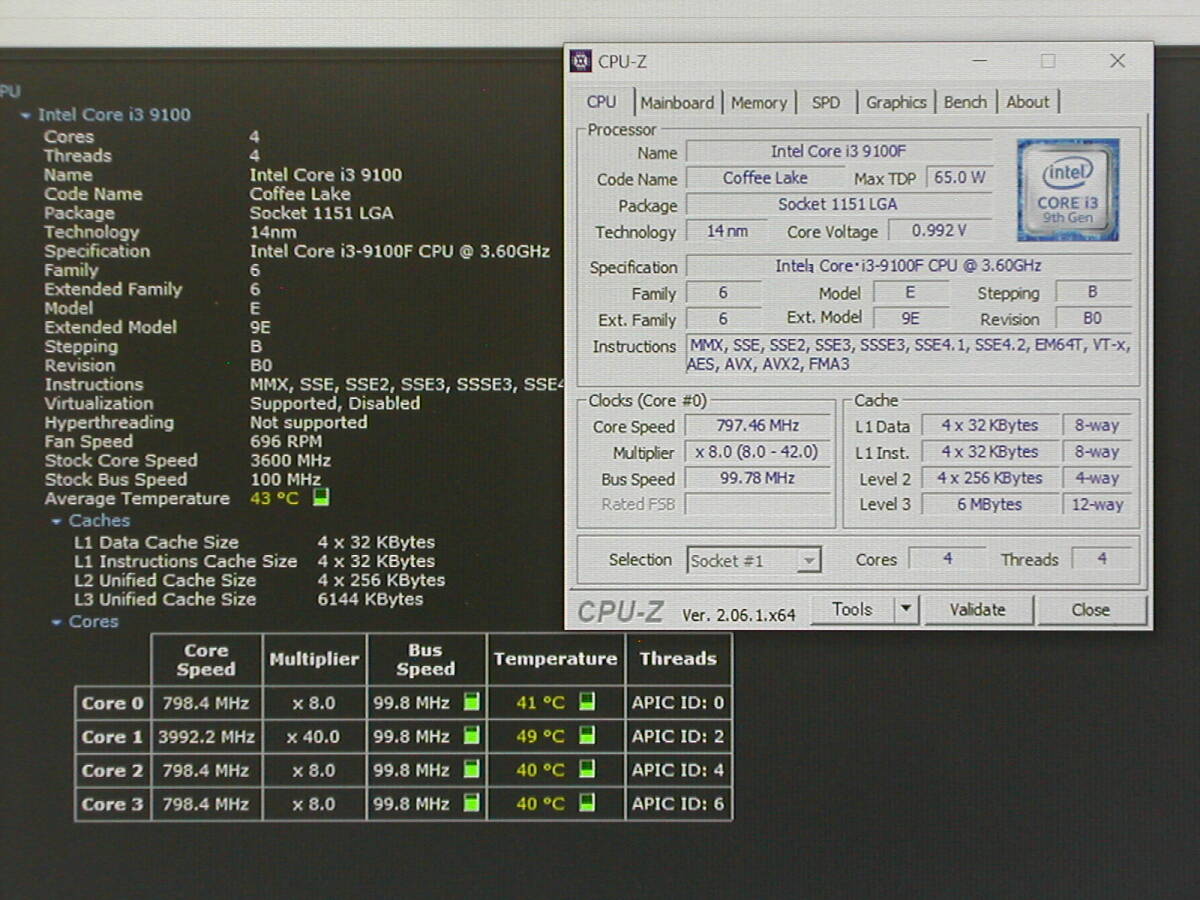Click the Core 3 row header
The width and height of the screenshot is (1200, 900).
point(112,803)
